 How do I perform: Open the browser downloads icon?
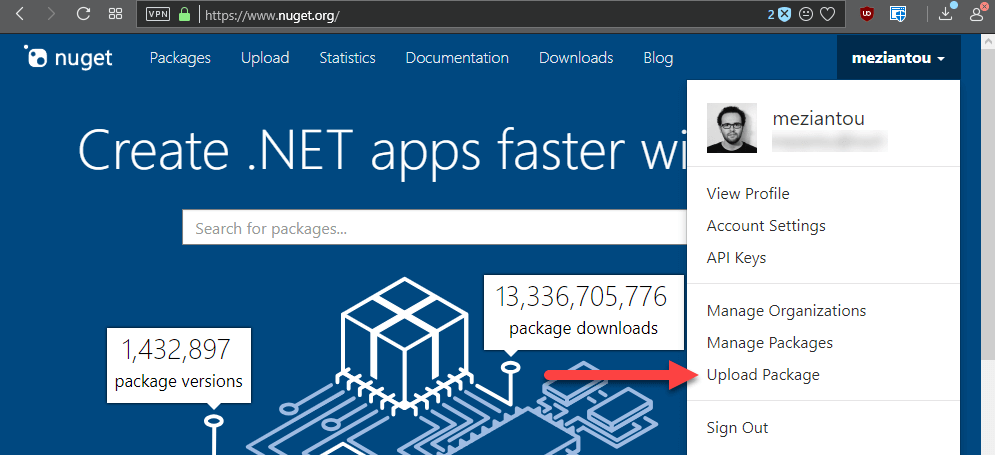946,15
